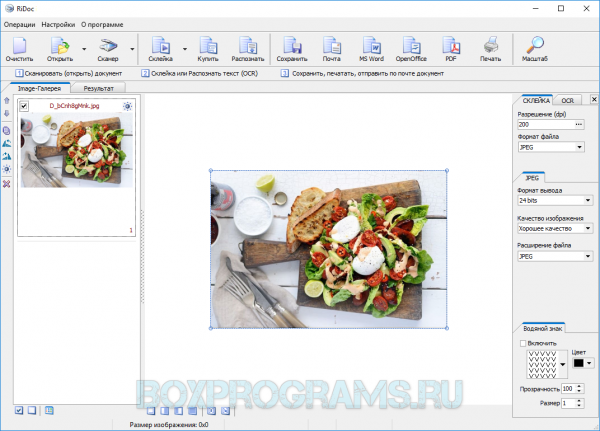Click the Прозрачность stepper arrows
The width and height of the screenshot is (600, 431).
click(579, 389)
